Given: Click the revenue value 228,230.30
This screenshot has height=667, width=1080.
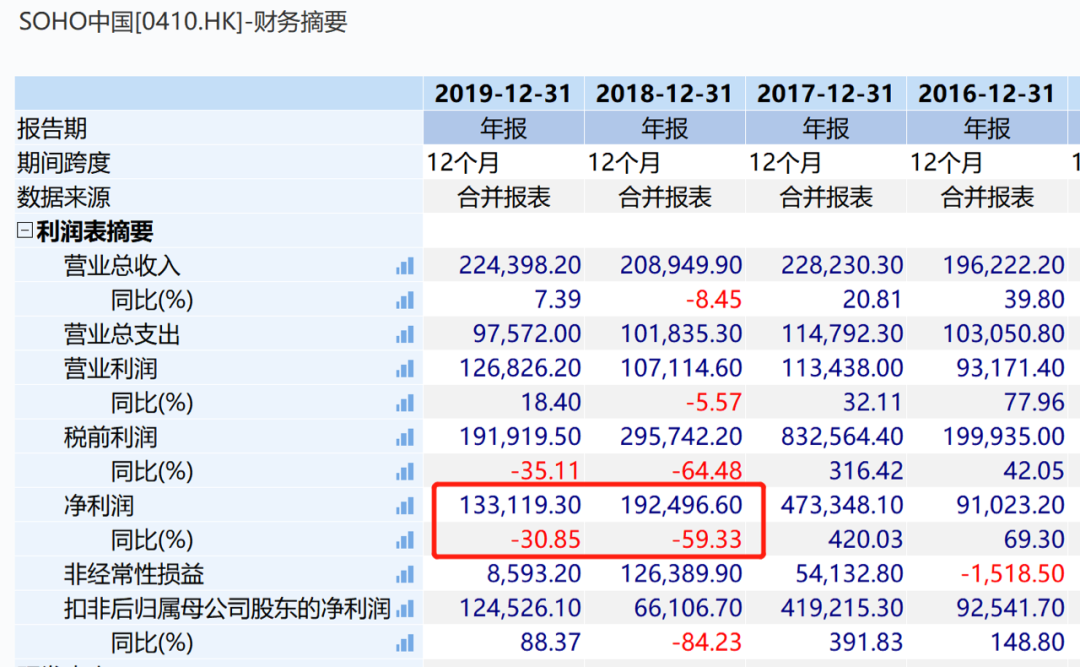Looking at the screenshot, I should [842, 265].
